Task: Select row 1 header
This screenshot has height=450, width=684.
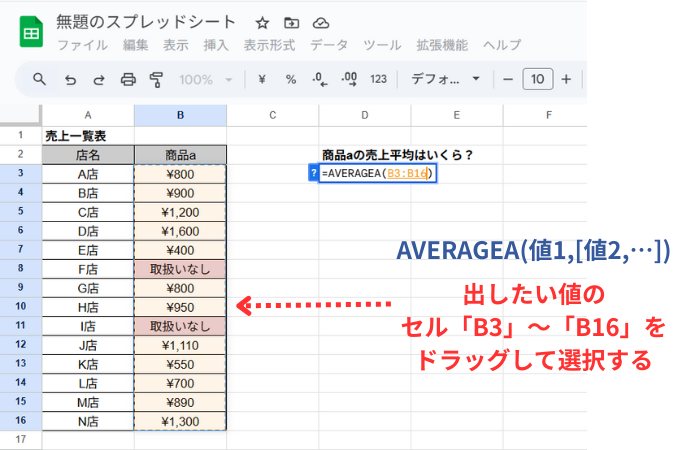Action: [21, 136]
